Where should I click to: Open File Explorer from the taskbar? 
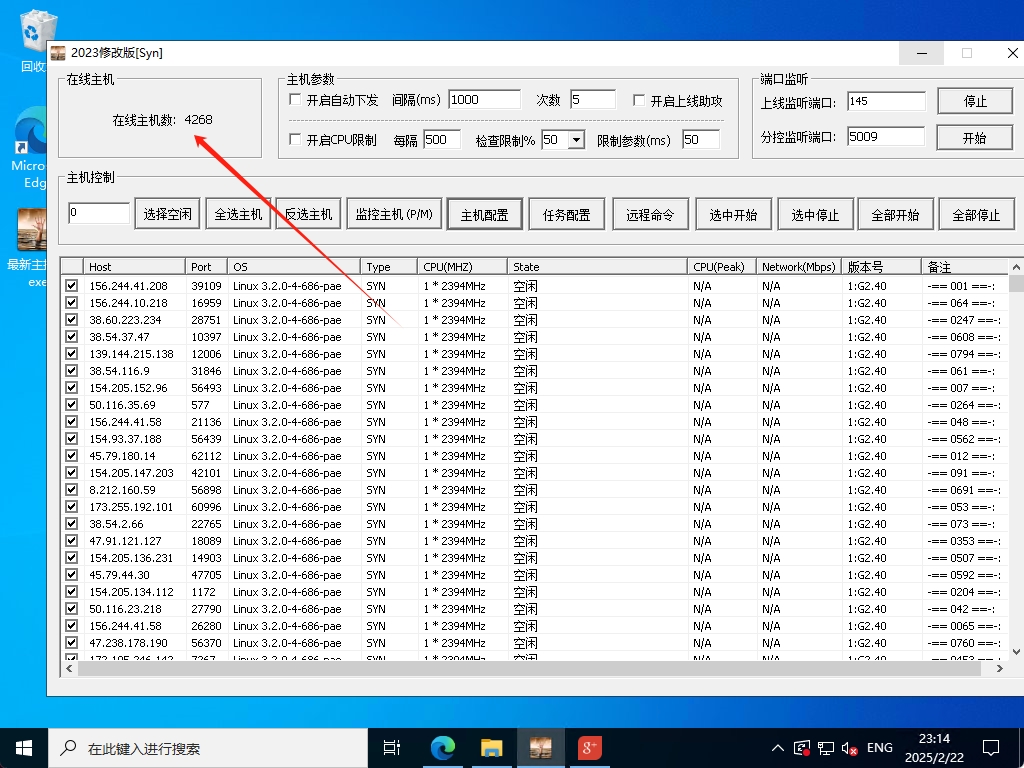(491, 747)
